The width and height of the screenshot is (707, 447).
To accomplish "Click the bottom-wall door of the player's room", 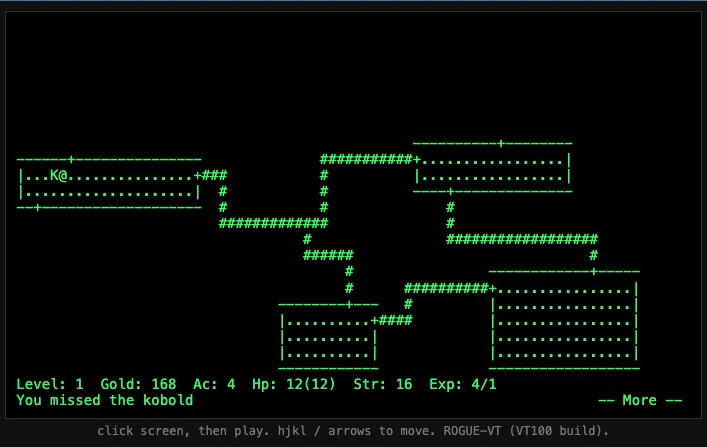I will (37, 207).
